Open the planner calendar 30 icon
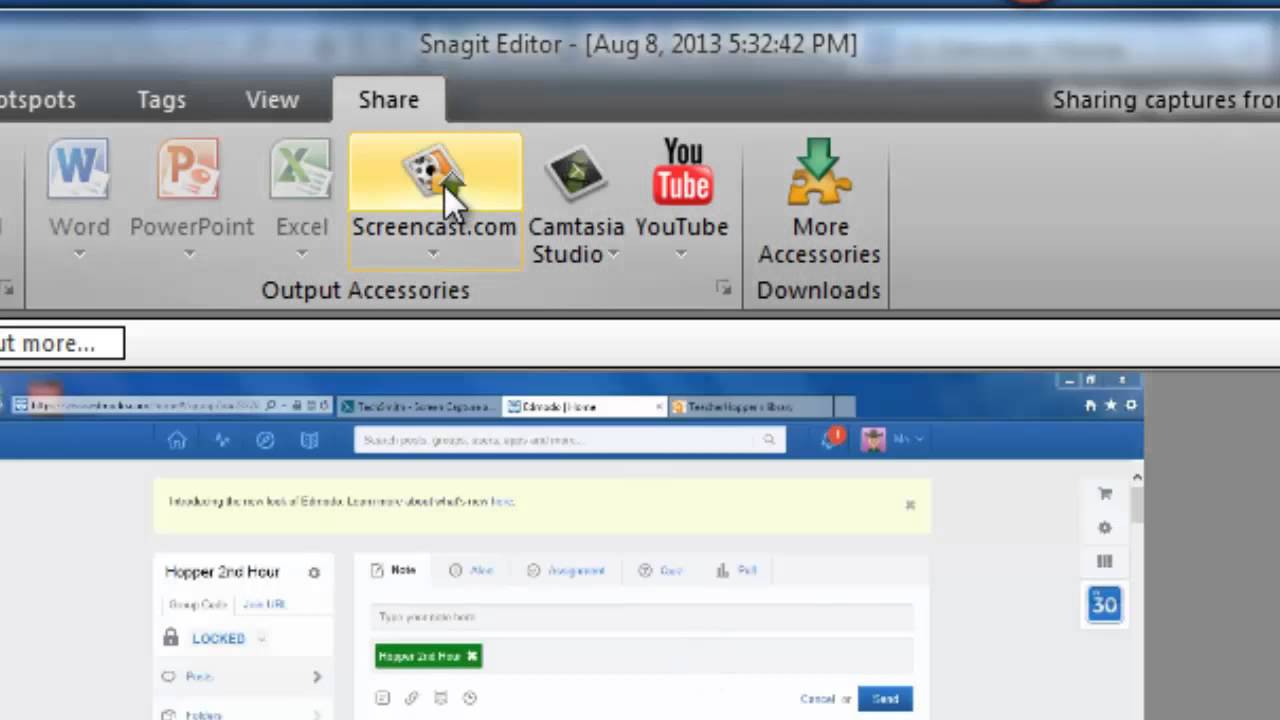This screenshot has height=720, width=1280. [1105, 604]
